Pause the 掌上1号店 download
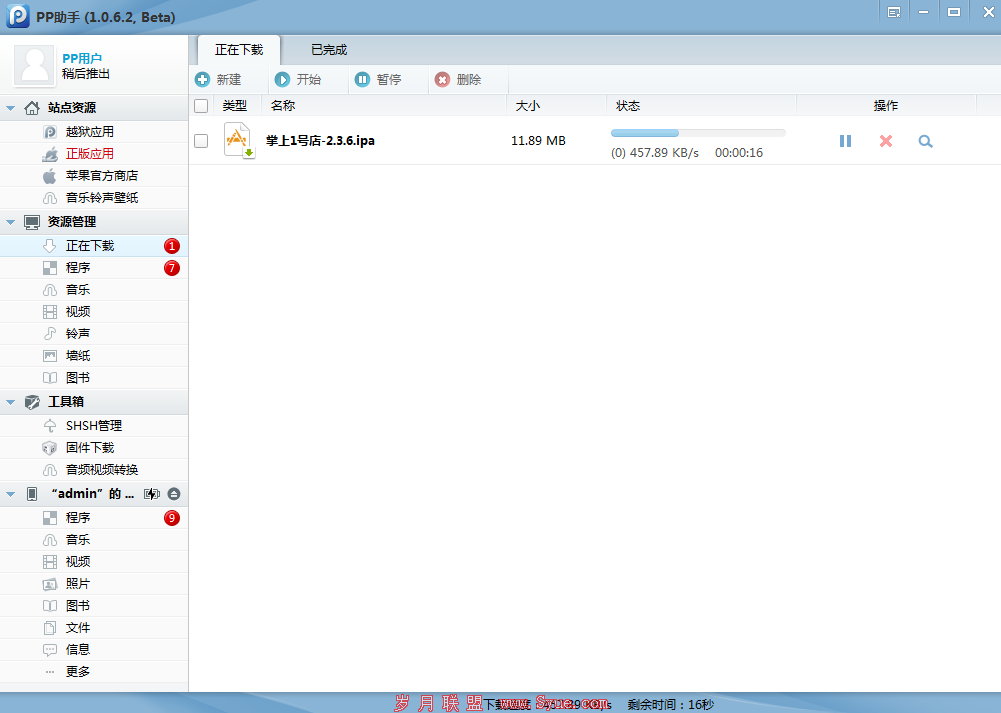Screen dimensions: 1001x713 pyautogui.click(x=845, y=141)
